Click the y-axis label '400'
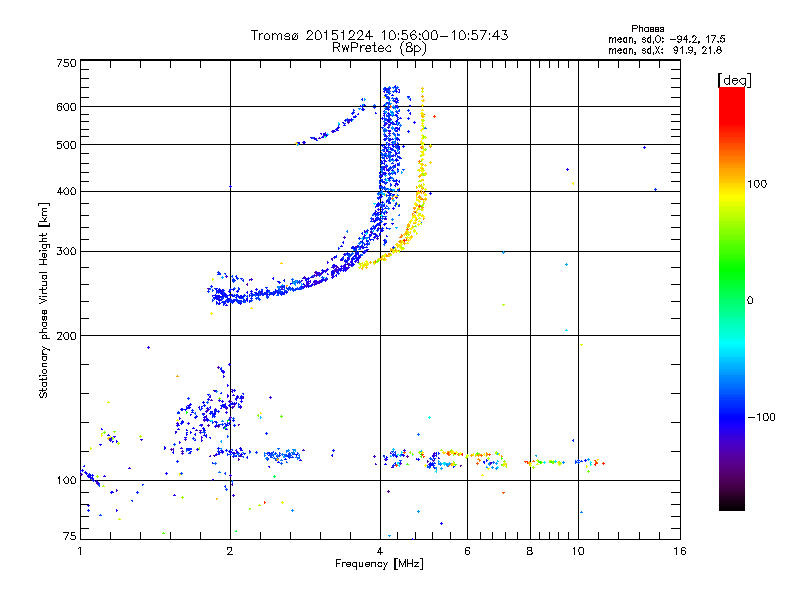Image resolution: width=800 pixels, height=600 pixels. tap(66, 192)
